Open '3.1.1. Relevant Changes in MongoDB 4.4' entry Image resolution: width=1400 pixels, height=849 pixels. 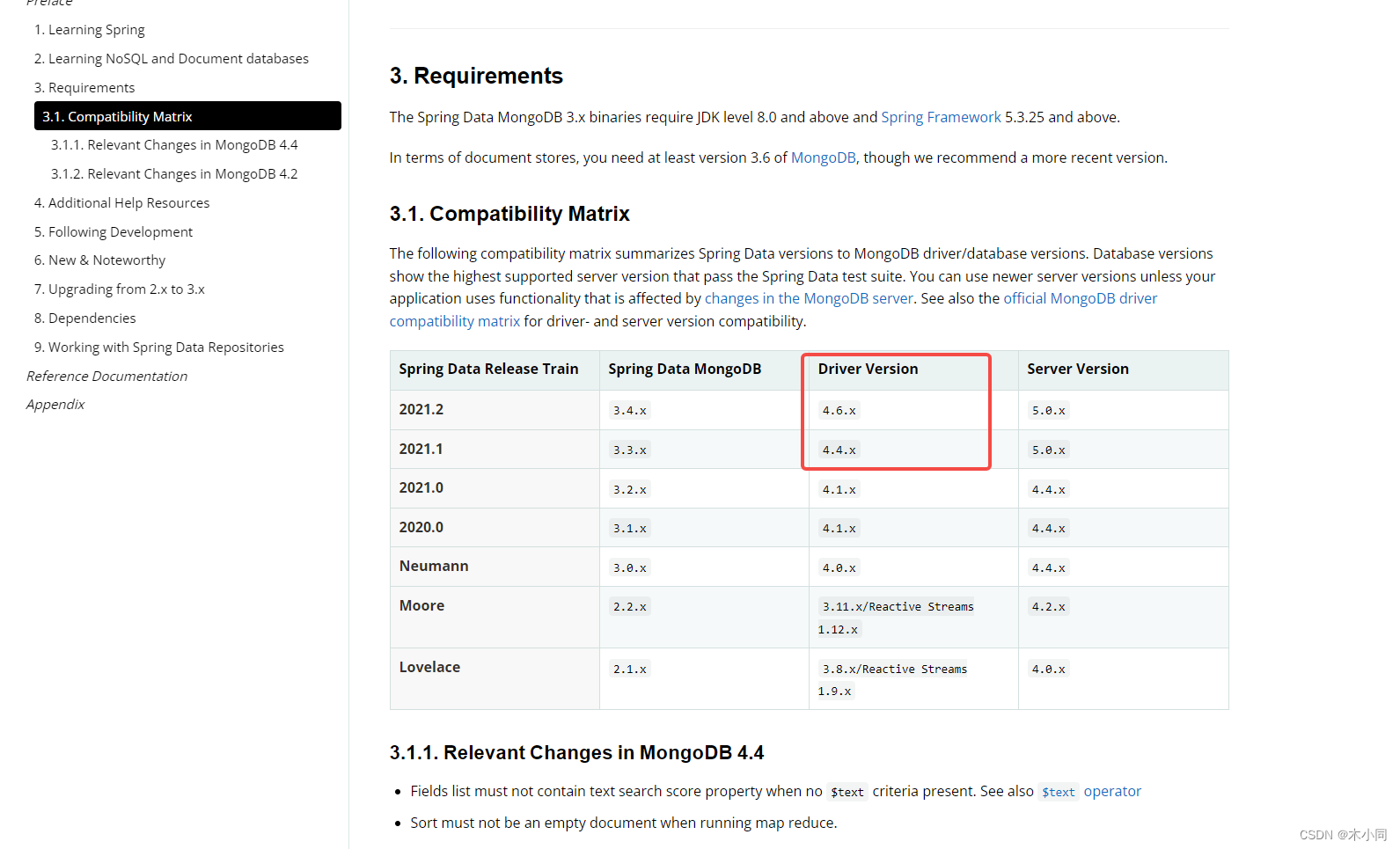(x=174, y=145)
